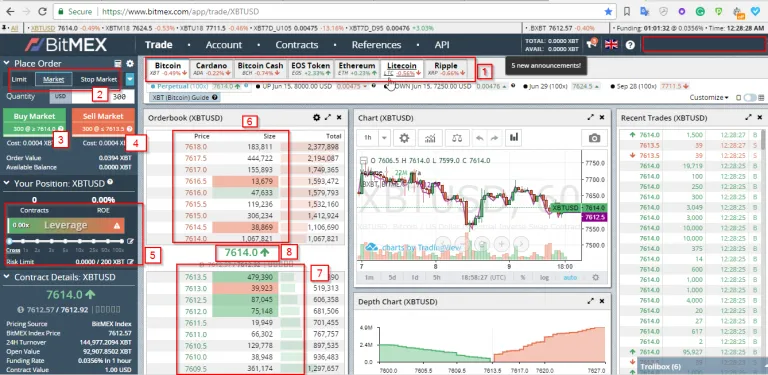Image resolution: width=768 pixels, height=375 pixels.
Task: Open the announcements megaphone icon
Action: (x=591, y=45)
